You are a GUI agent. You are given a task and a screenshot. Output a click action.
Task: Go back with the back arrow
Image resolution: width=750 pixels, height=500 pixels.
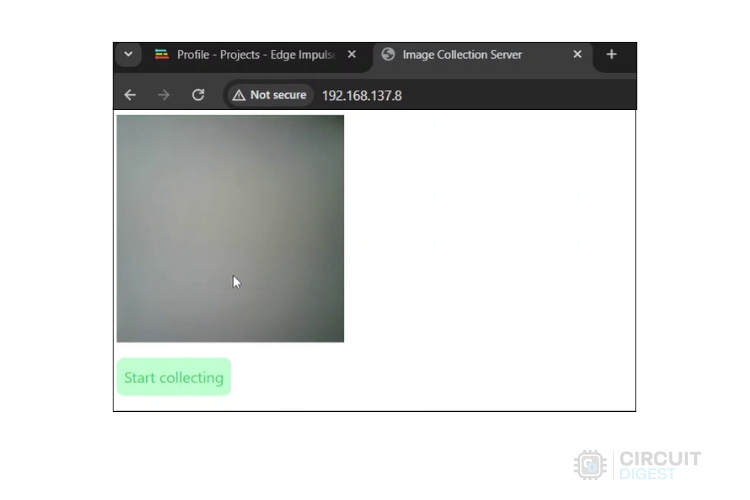(130, 95)
